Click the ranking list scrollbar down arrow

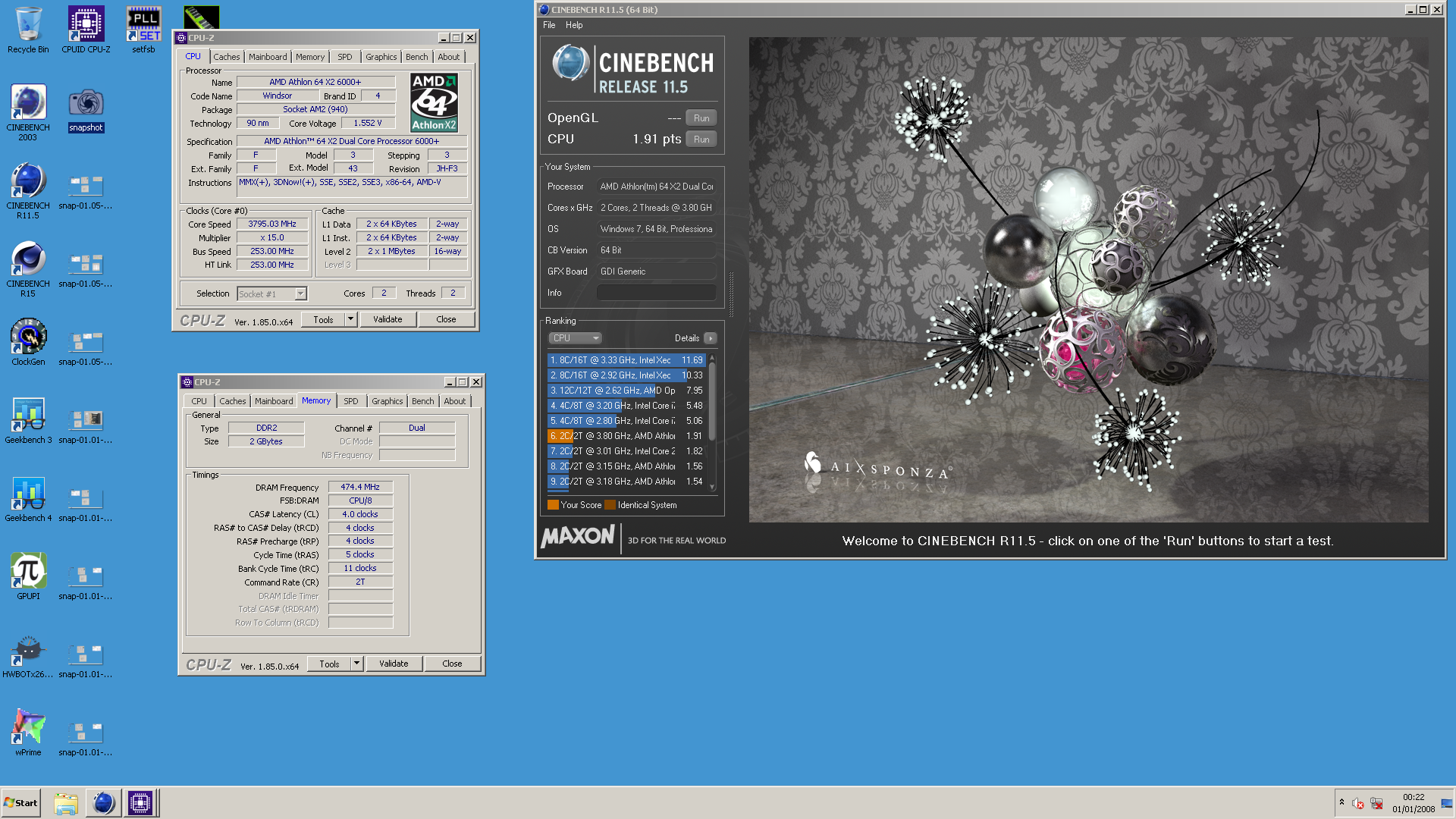click(712, 488)
